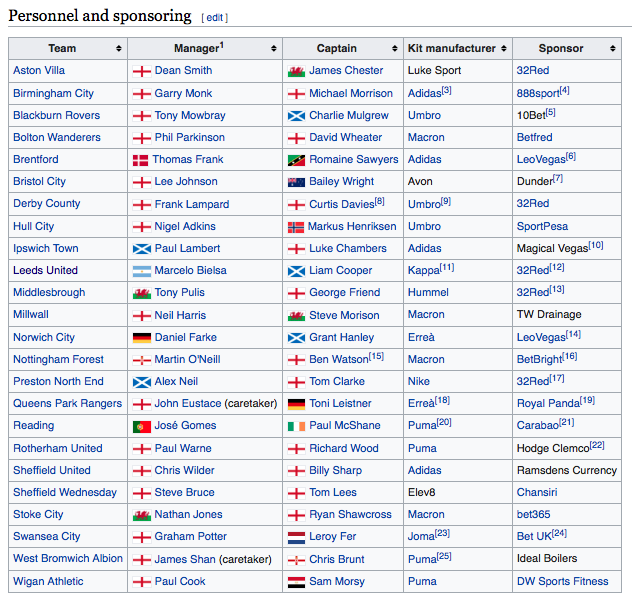The image size is (632, 605).
Task: Sort the table by Manager column
Action: click(273, 49)
